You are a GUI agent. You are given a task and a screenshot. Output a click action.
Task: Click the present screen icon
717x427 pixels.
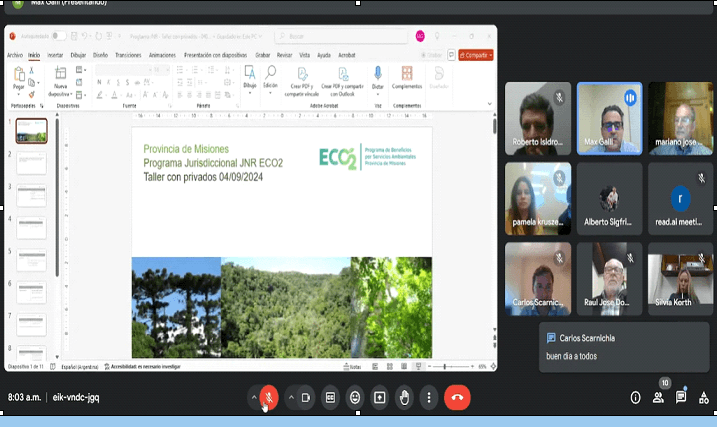coord(380,397)
